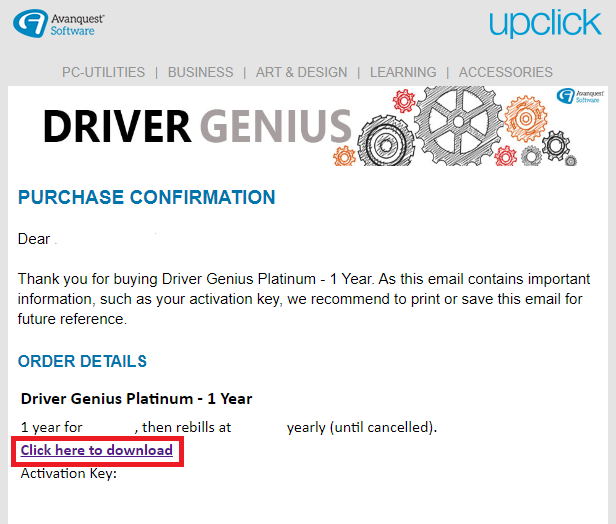
Task: Click the 'yearly (until cancelled).' text
Action: point(362,427)
